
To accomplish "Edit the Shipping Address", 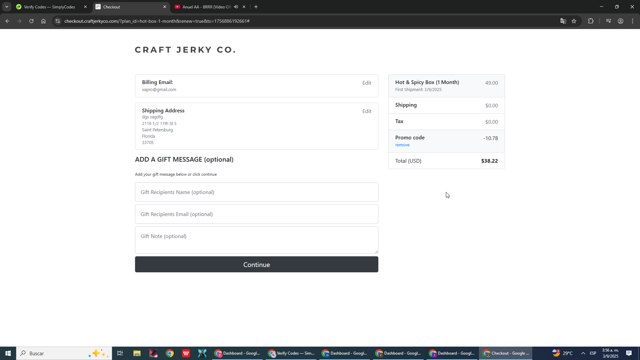I will point(367,111).
